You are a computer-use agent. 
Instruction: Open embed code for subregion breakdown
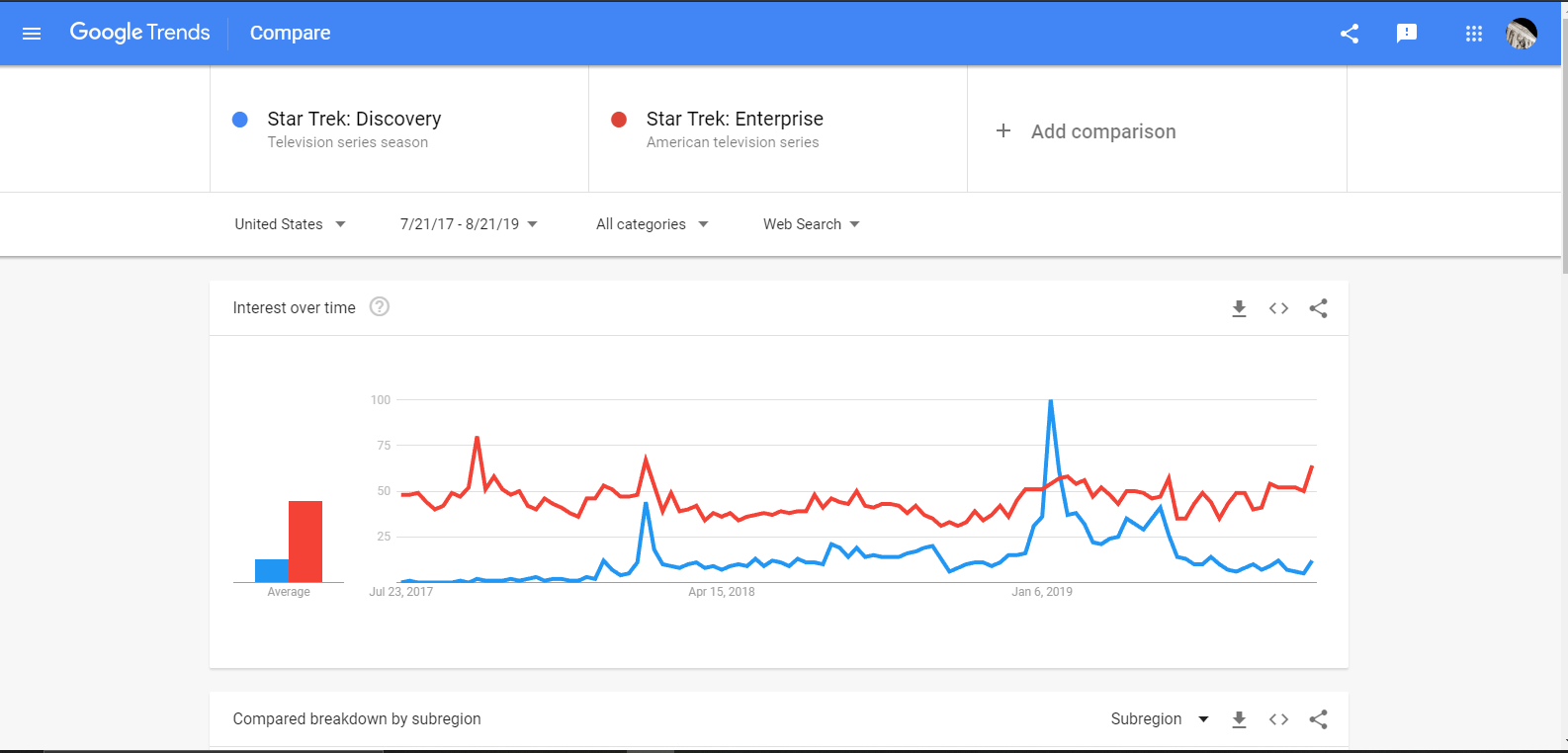(1278, 719)
